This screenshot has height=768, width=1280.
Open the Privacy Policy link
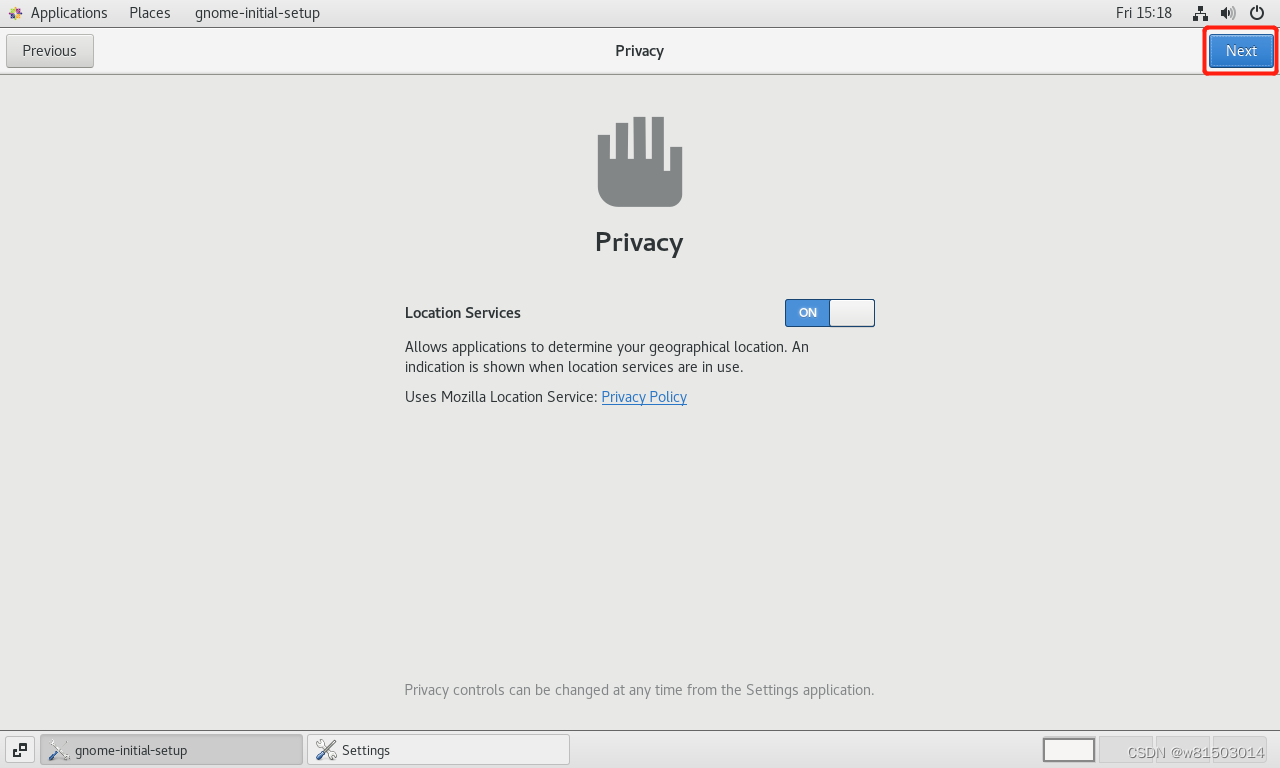(x=644, y=397)
